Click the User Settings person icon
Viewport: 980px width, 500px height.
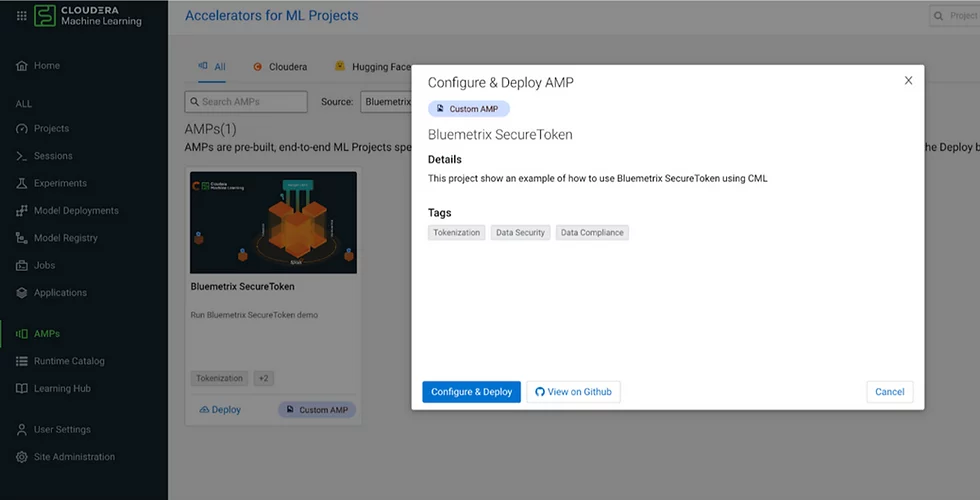[22, 430]
